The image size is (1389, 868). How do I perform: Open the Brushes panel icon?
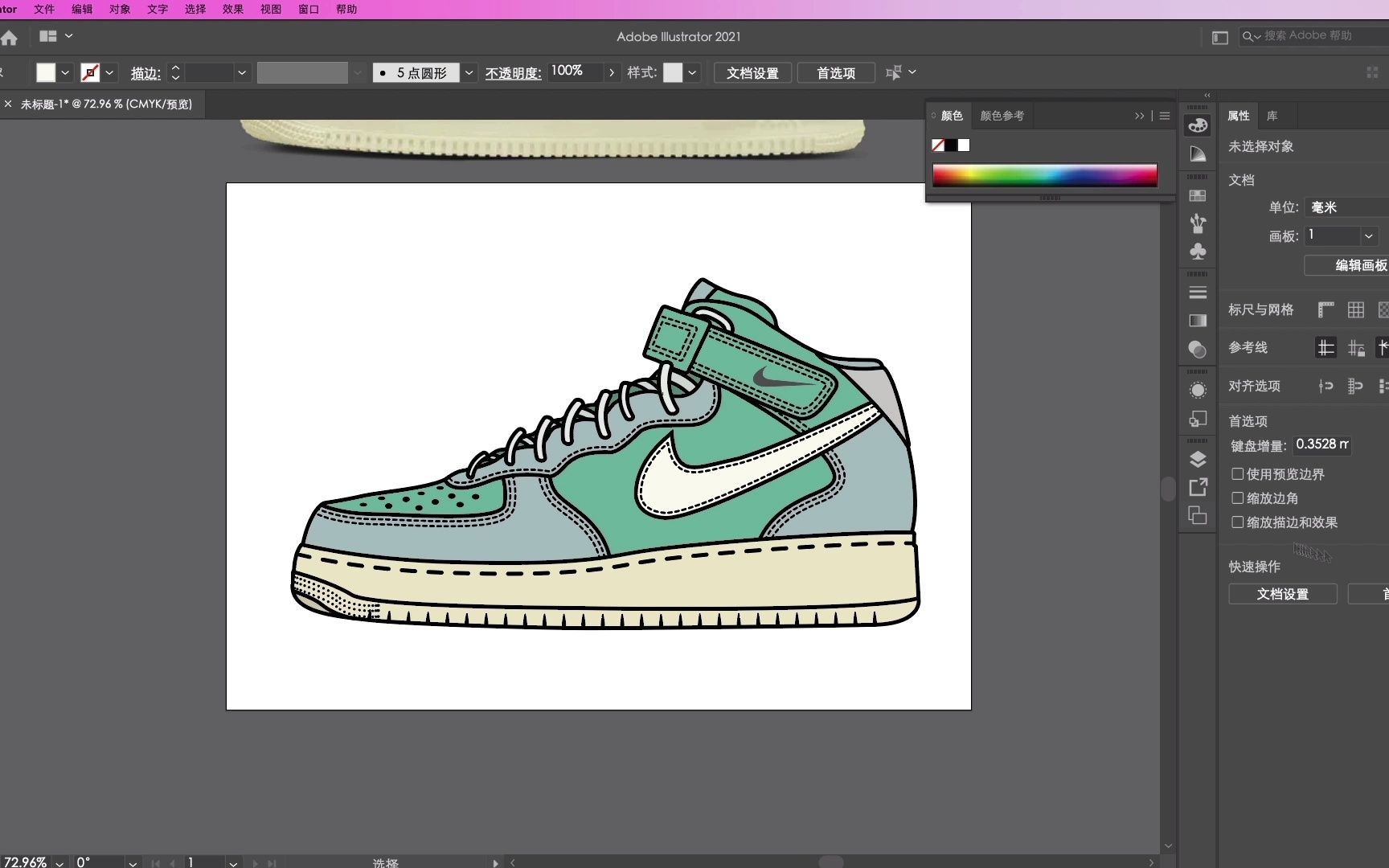[1198, 223]
